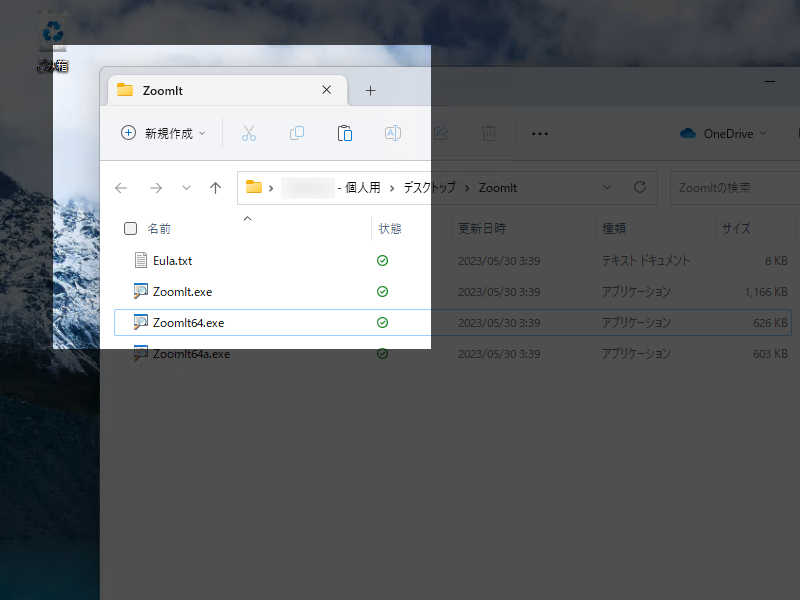The width and height of the screenshot is (800, 600).
Task: Select the Paste icon
Action: (344, 132)
